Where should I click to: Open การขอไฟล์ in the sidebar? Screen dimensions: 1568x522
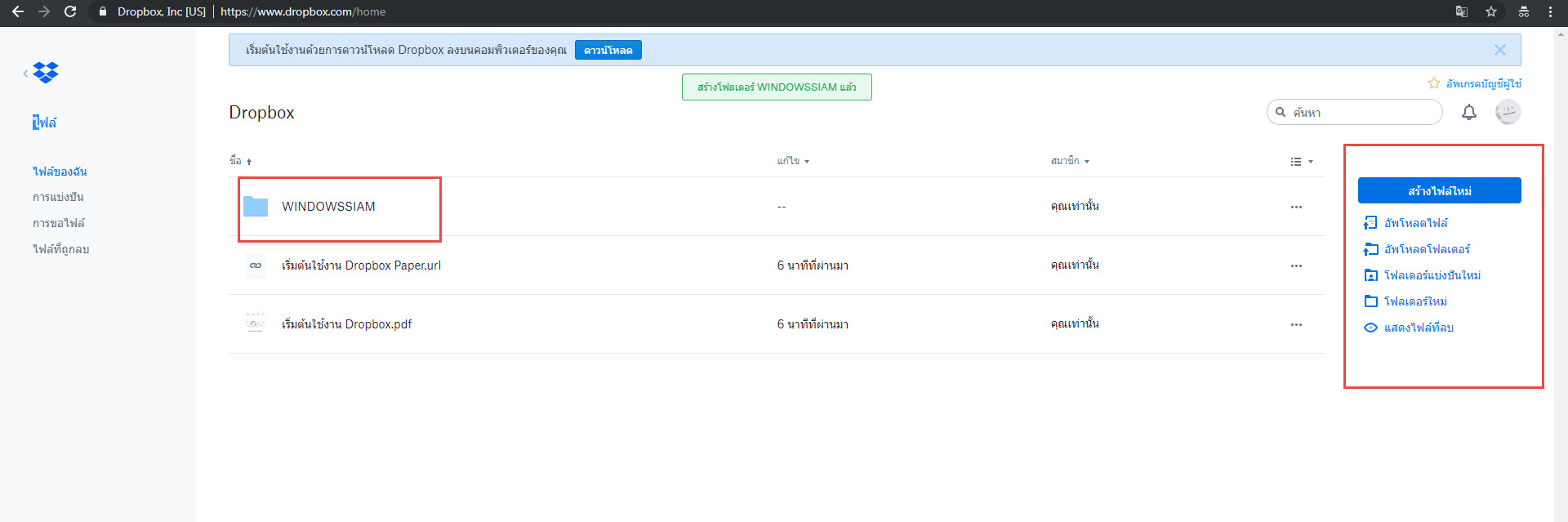tap(59, 223)
